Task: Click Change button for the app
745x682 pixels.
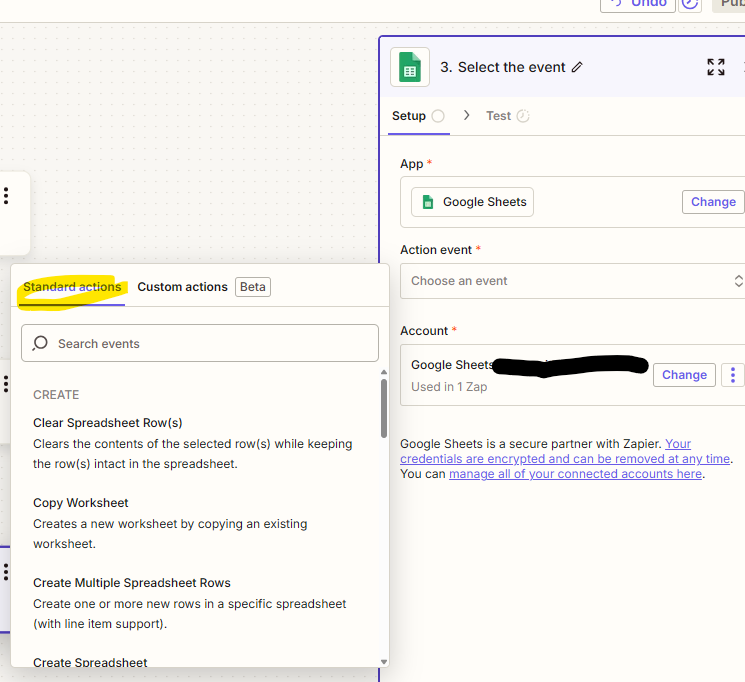Action: tap(713, 202)
